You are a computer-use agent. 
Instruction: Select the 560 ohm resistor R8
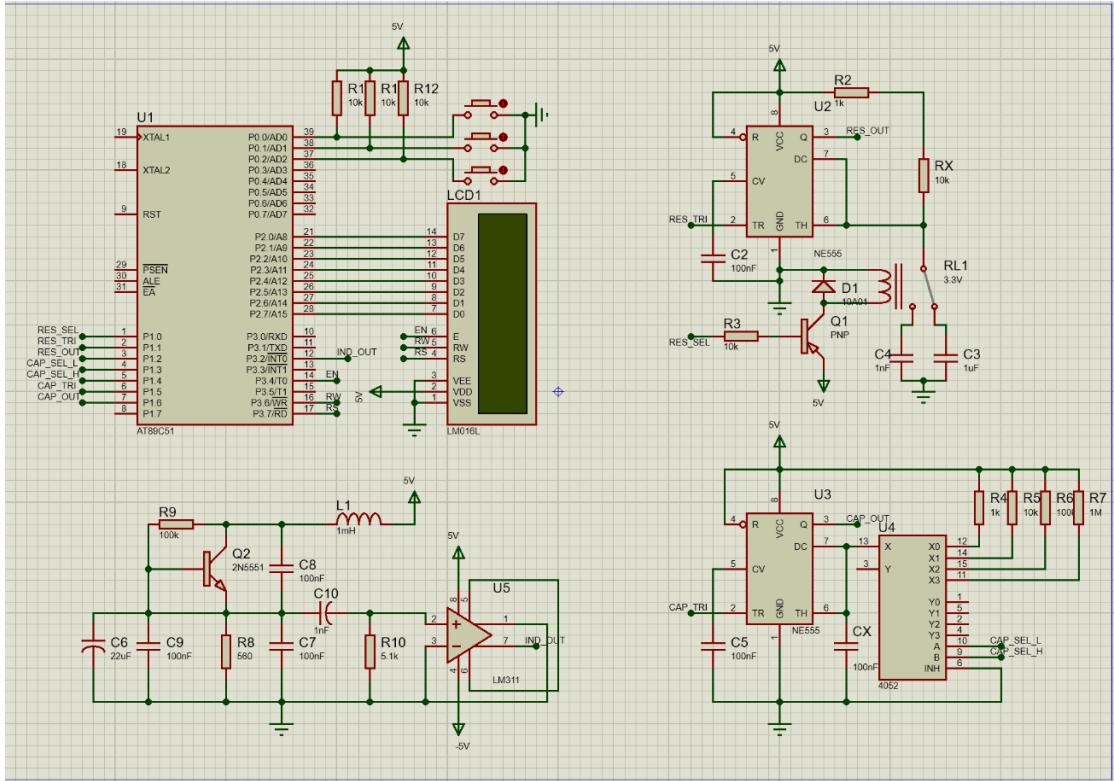[227, 649]
